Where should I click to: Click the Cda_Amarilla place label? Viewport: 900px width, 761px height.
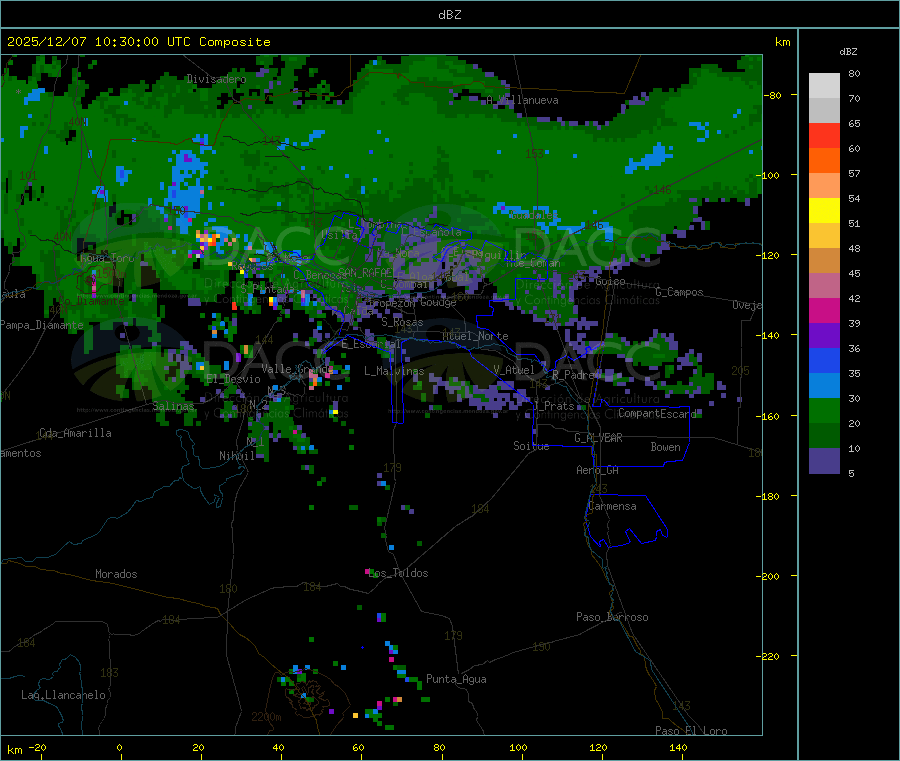pos(75,433)
